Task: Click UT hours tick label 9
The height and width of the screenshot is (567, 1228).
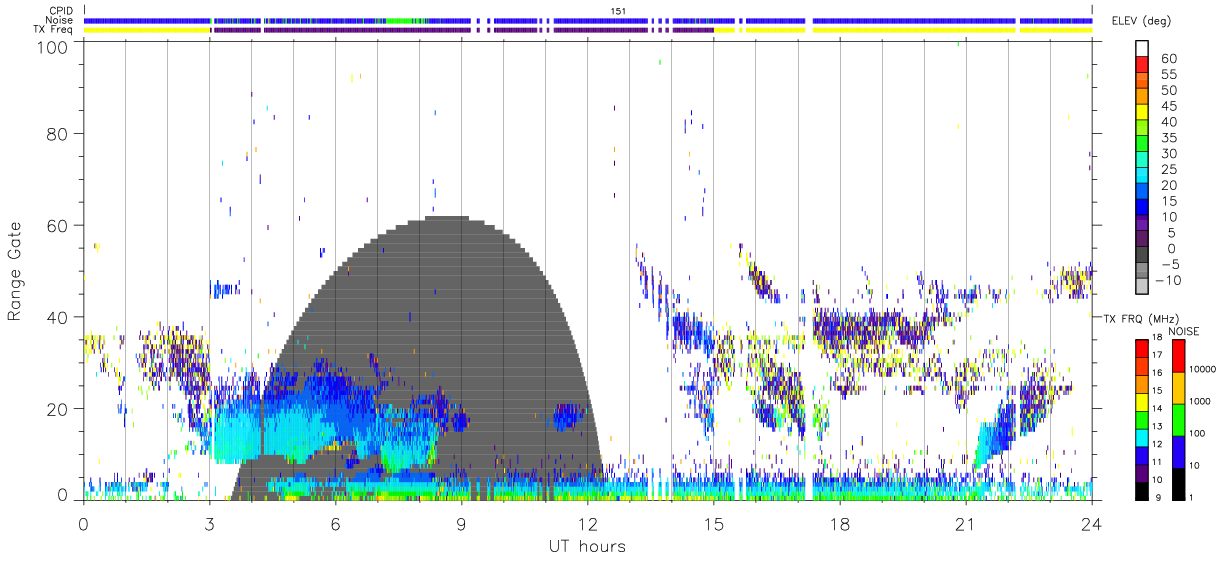Action: 461,524
